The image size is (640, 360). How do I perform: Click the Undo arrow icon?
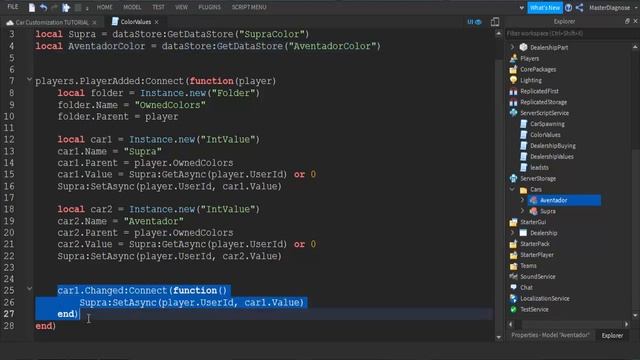(x=43, y=7)
